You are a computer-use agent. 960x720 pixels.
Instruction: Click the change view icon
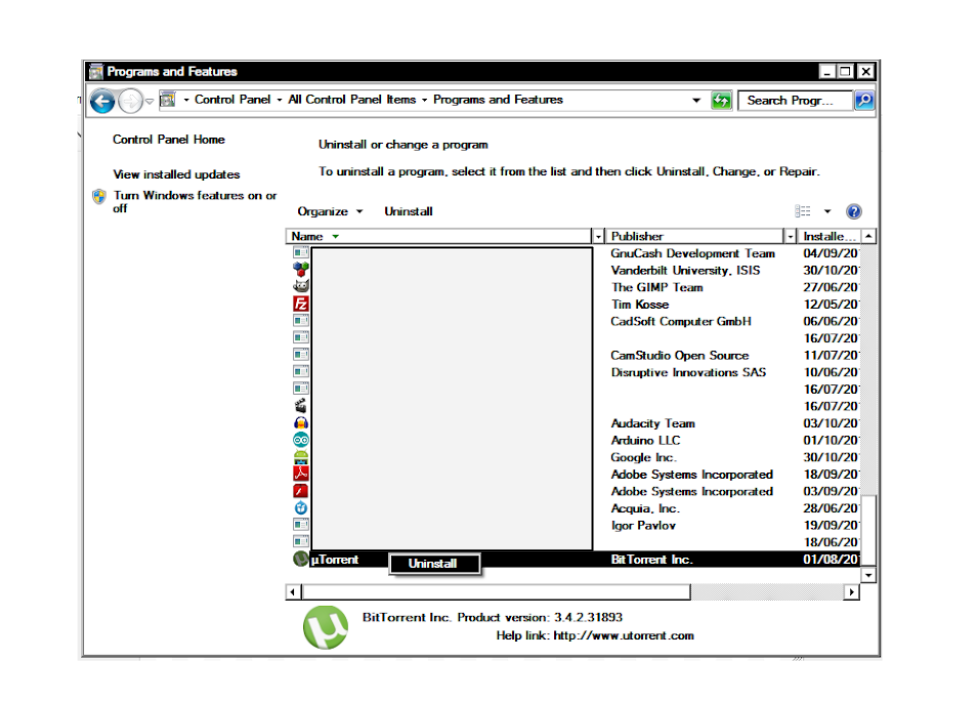click(803, 211)
